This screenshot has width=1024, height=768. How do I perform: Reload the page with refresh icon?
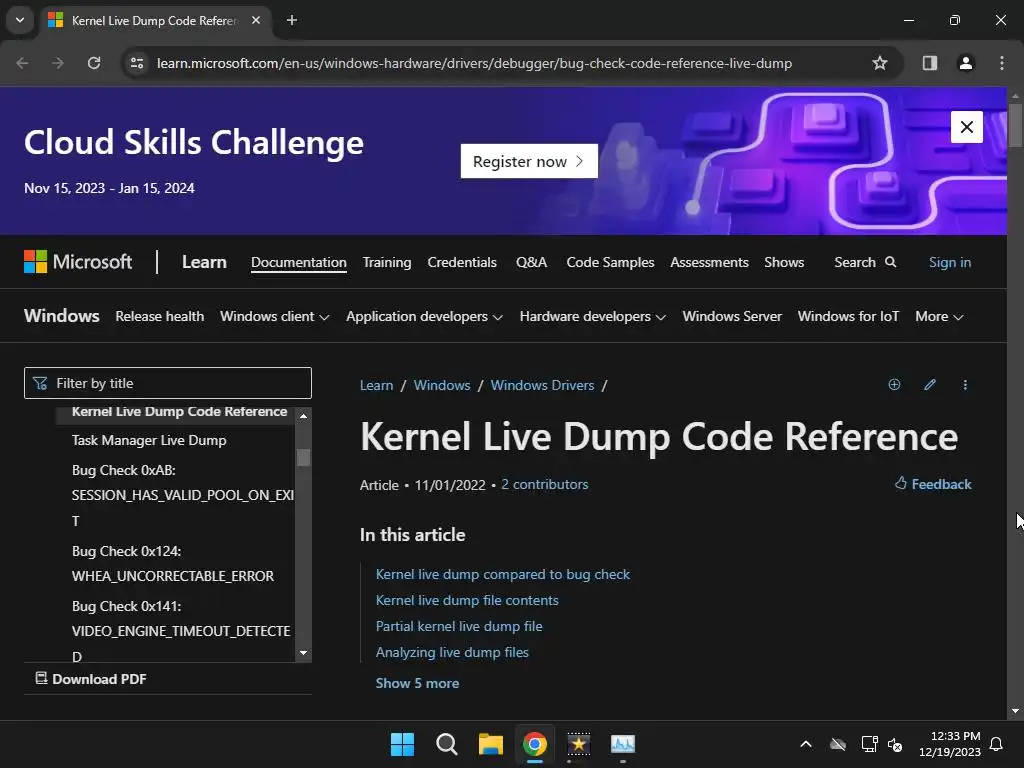pos(94,63)
